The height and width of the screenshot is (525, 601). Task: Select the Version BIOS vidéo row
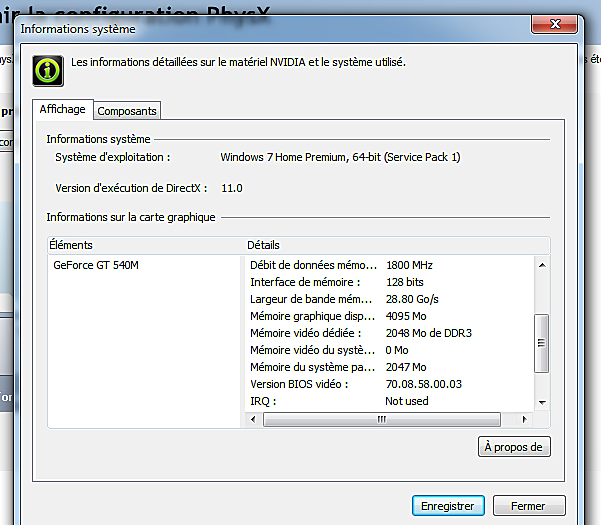click(x=389, y=384)
